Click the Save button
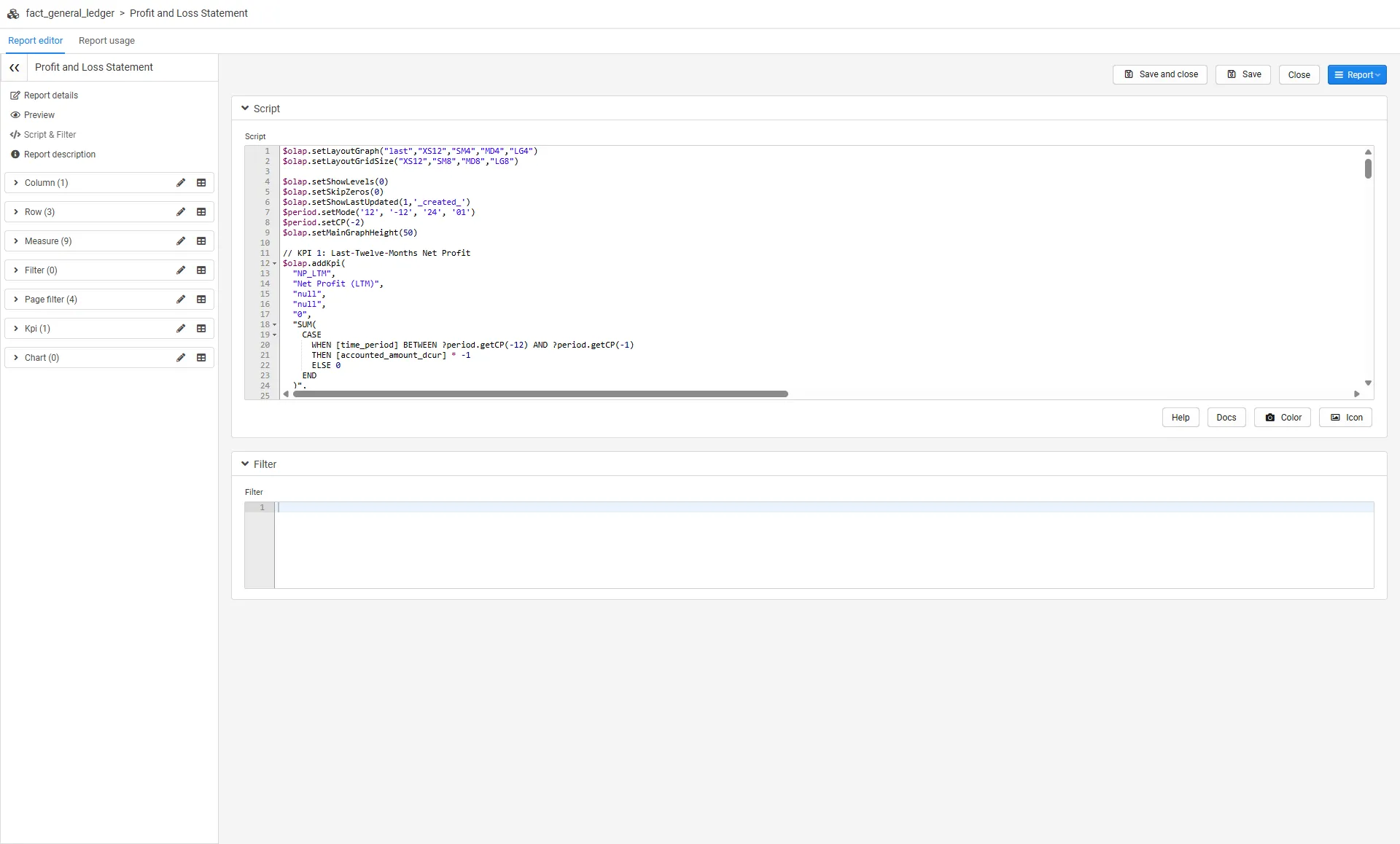The width and height of the screenshot is (1400, 844). (1243, 74)
